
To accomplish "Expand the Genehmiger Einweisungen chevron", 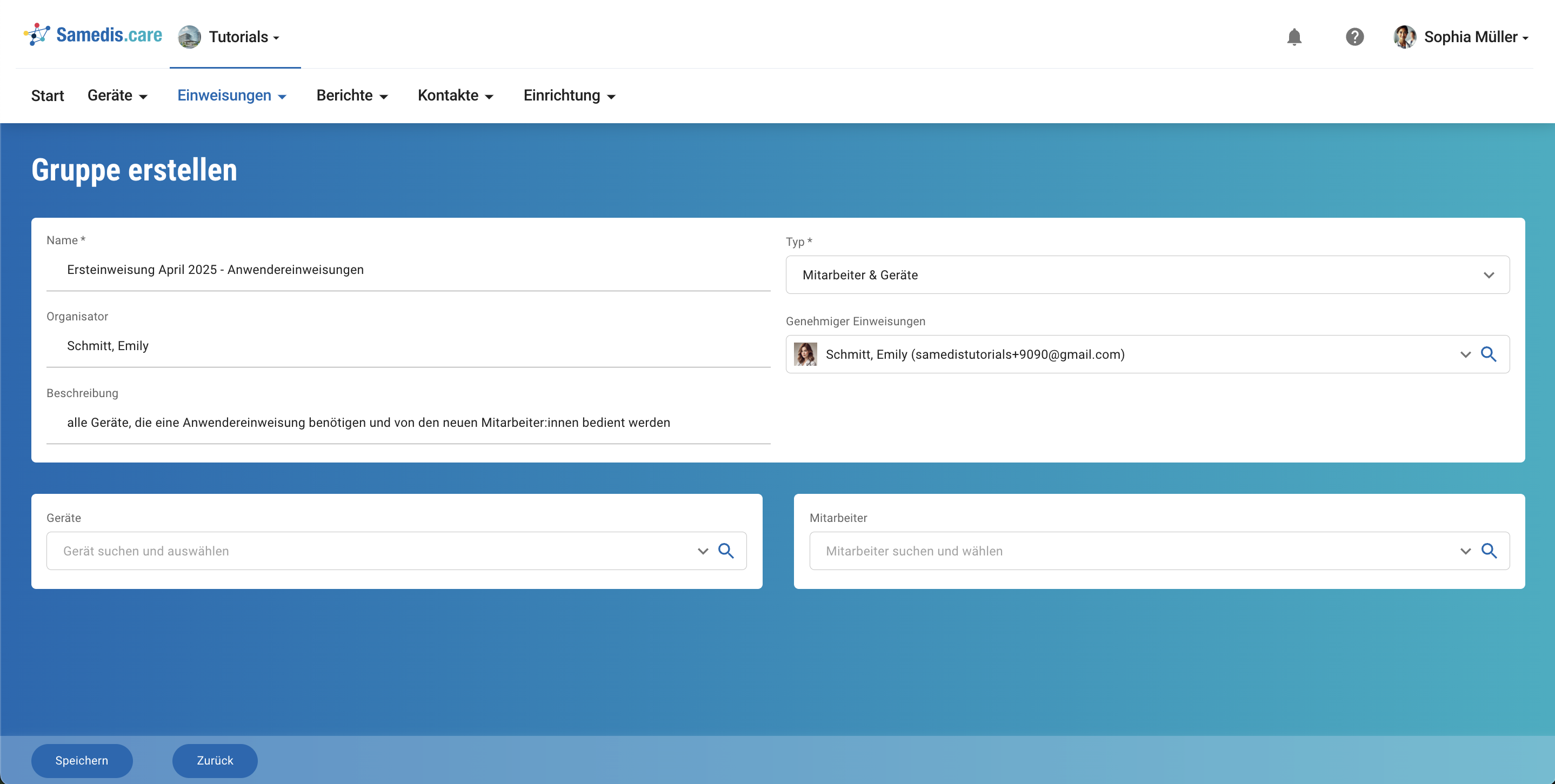I will coord(1465,354).
